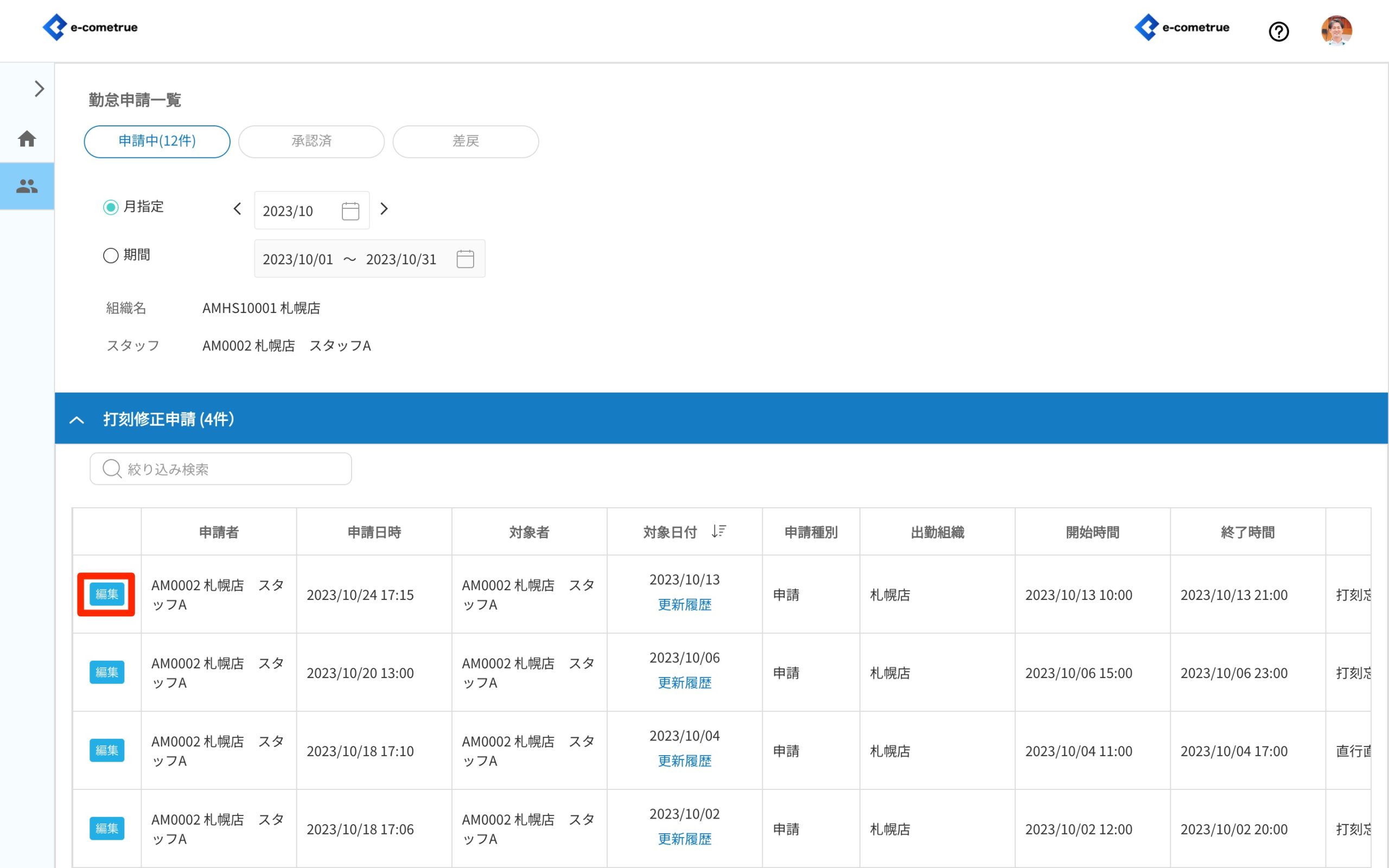1389x868 pixels.
Task: Collapse the 打刻修正申請 section
Action: coord(77,420)
